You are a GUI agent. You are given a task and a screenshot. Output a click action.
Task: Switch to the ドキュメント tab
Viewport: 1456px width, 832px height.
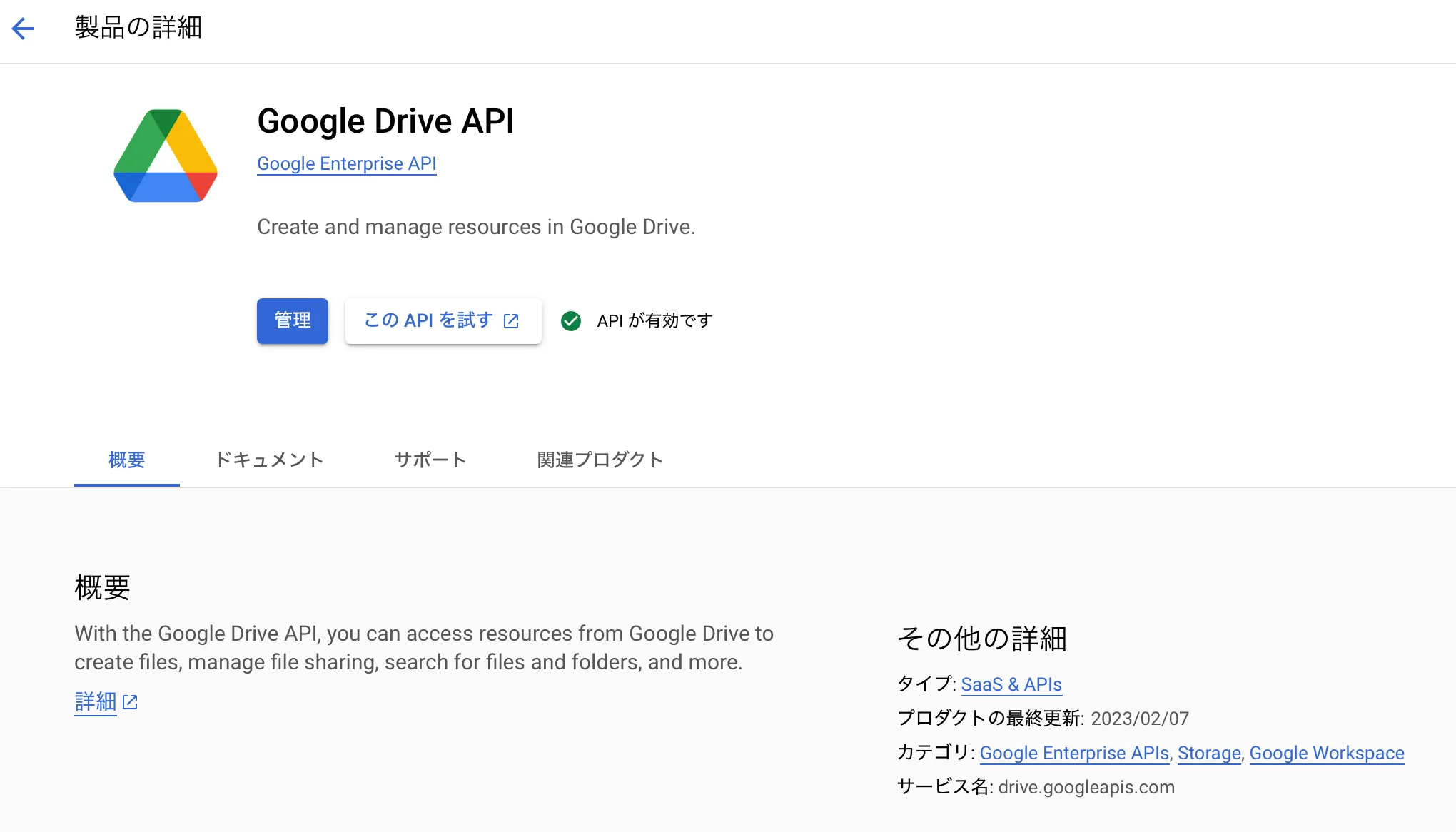pos(269,460)
